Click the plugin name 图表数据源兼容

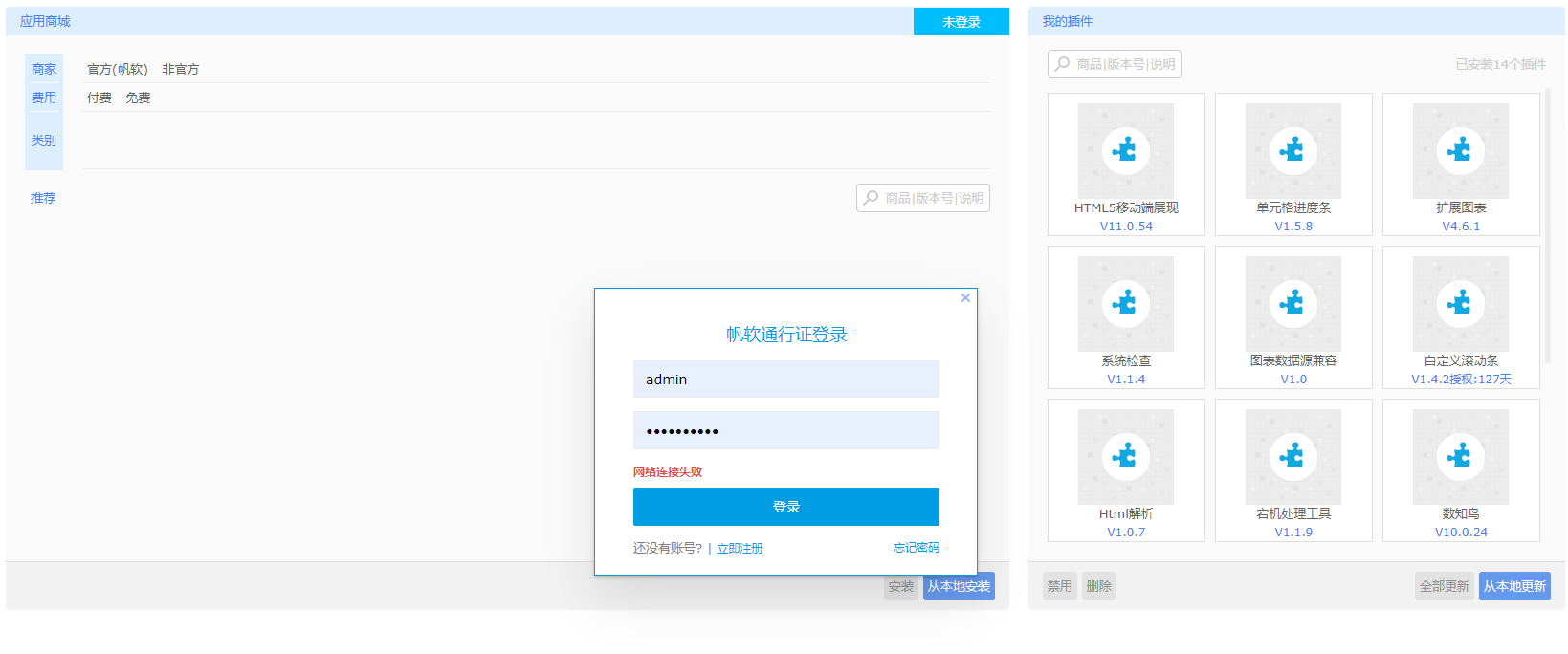point(1293,360)
